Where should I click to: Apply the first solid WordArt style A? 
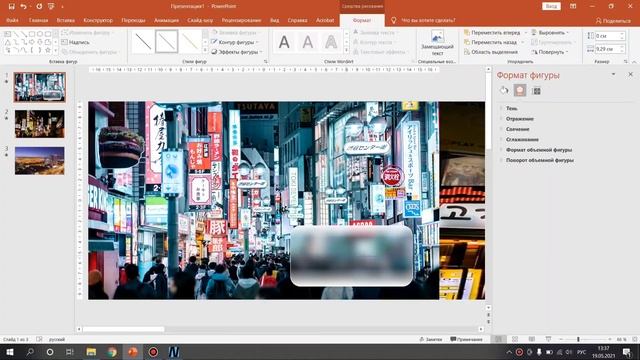coord(284,42)
